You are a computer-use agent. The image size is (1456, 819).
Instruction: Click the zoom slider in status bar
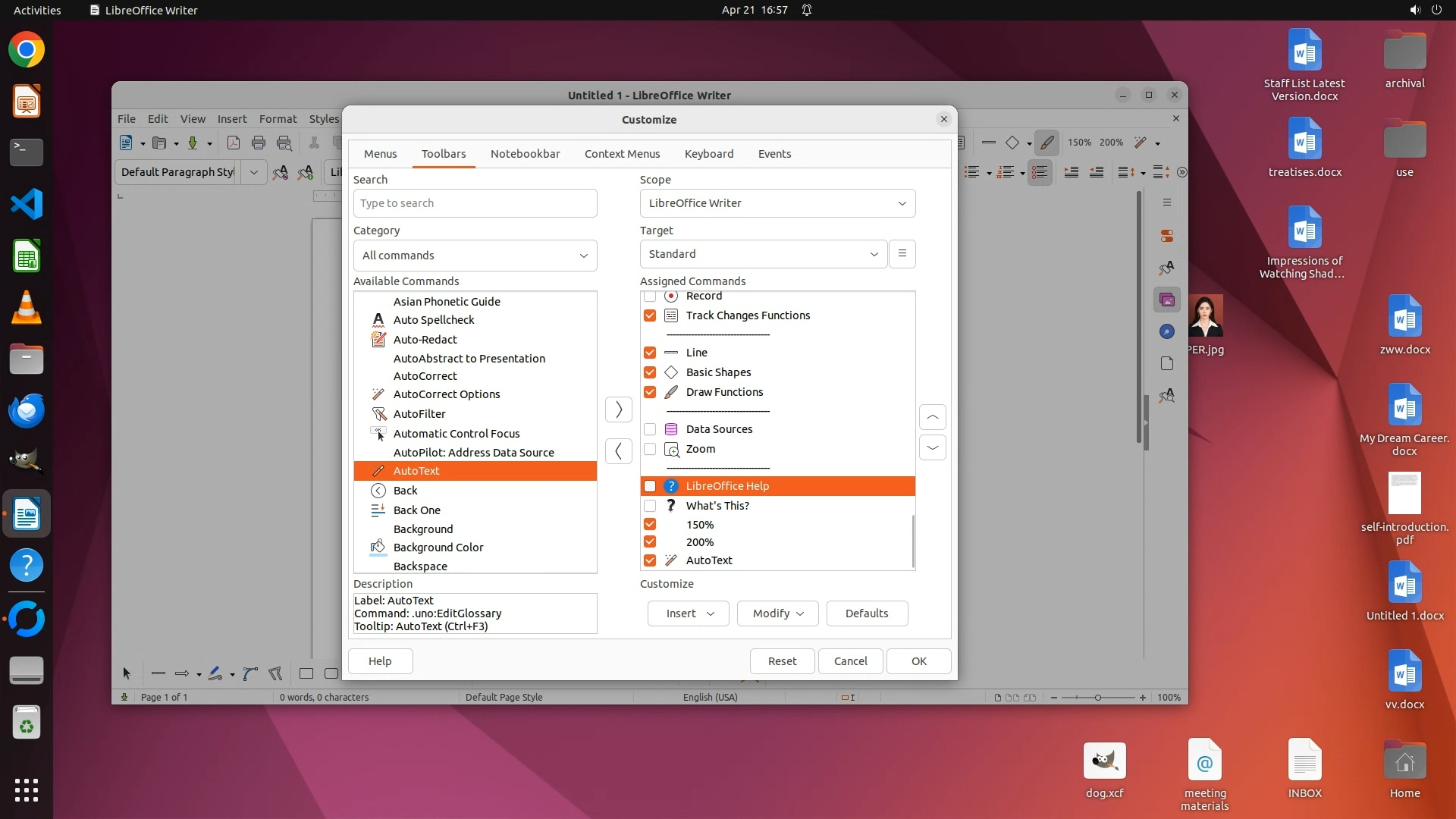coord(1097,698)
